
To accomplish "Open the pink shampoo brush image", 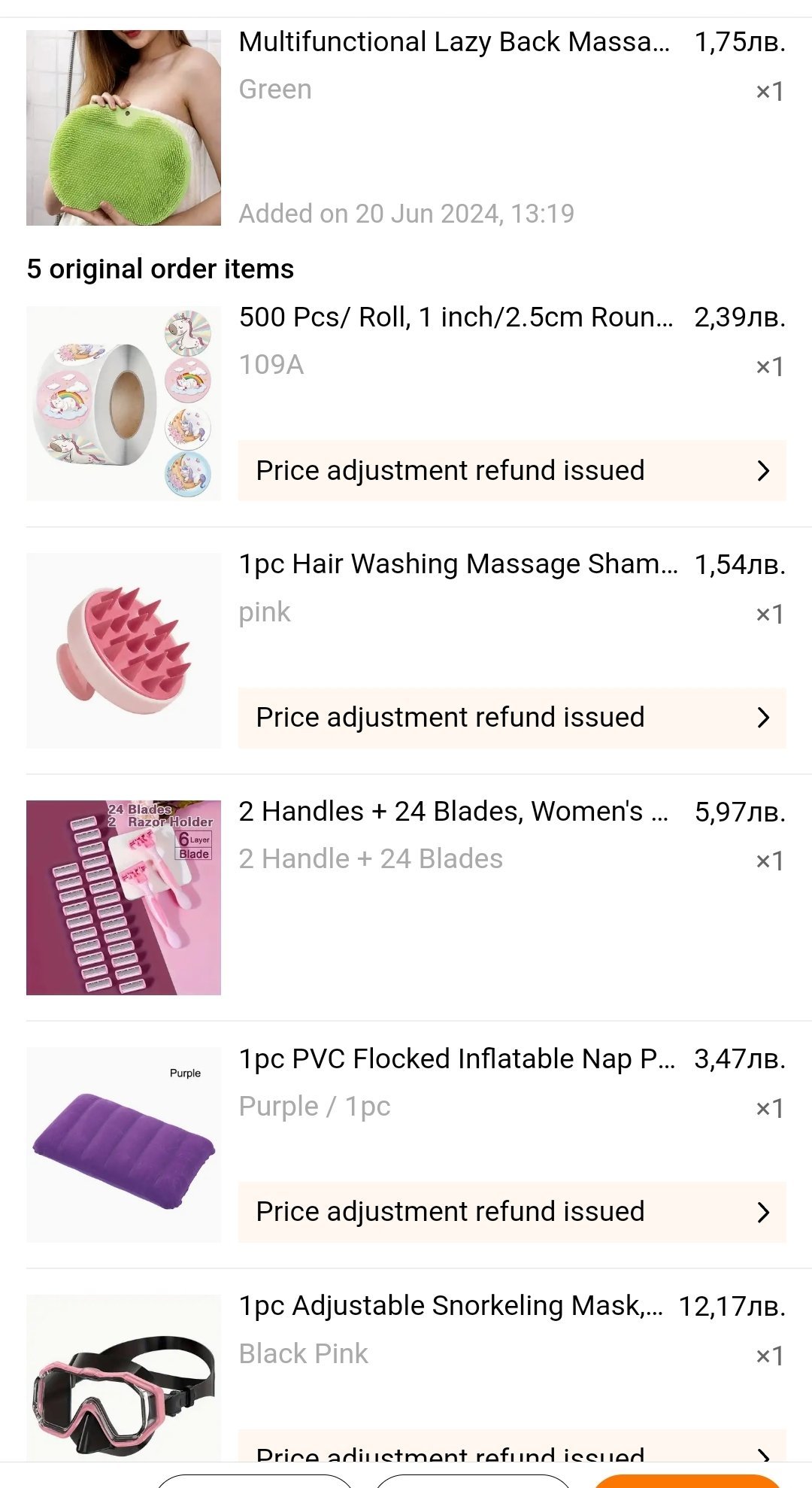I will (x=123, y=650).
